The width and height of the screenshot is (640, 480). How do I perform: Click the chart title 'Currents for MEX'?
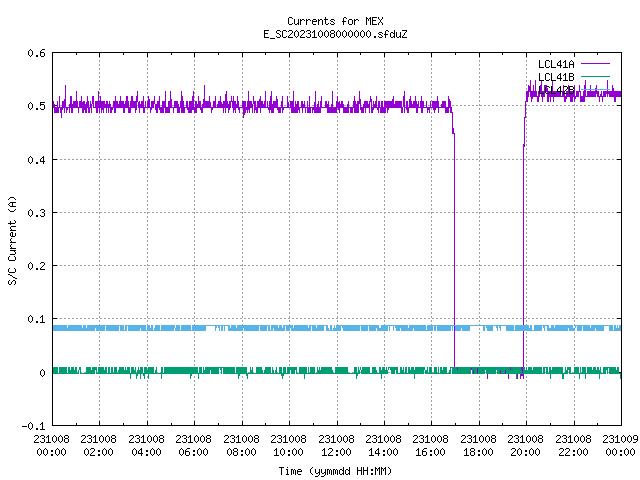click(x=335, y=21)
